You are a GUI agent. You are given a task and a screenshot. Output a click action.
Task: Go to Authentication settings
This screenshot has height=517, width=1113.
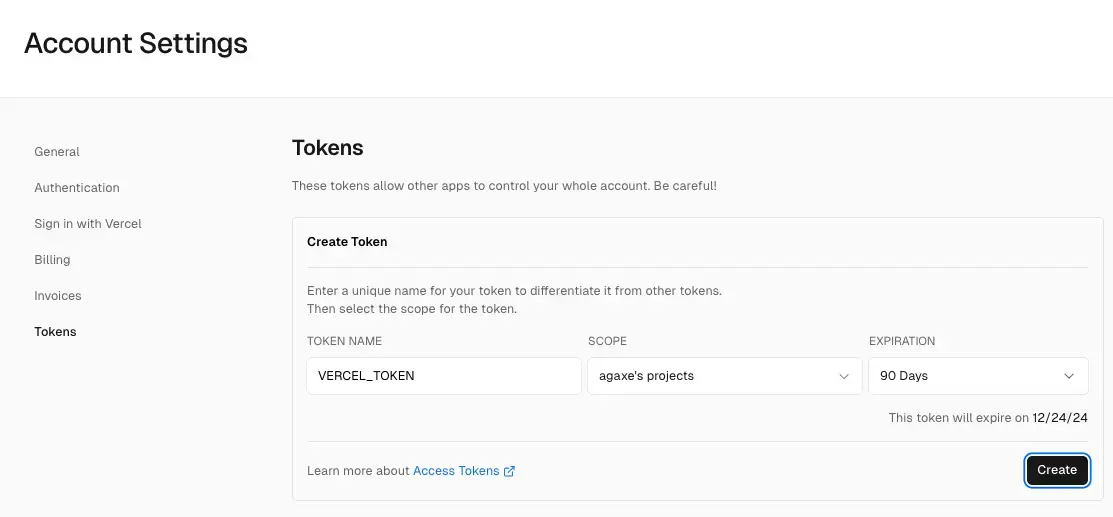coord(77,188)
